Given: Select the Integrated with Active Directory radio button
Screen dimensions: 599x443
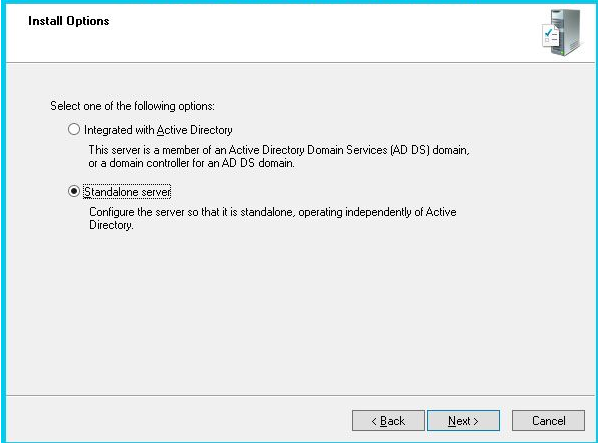Looking at the screenshot, I should click(x=74, y=129).
